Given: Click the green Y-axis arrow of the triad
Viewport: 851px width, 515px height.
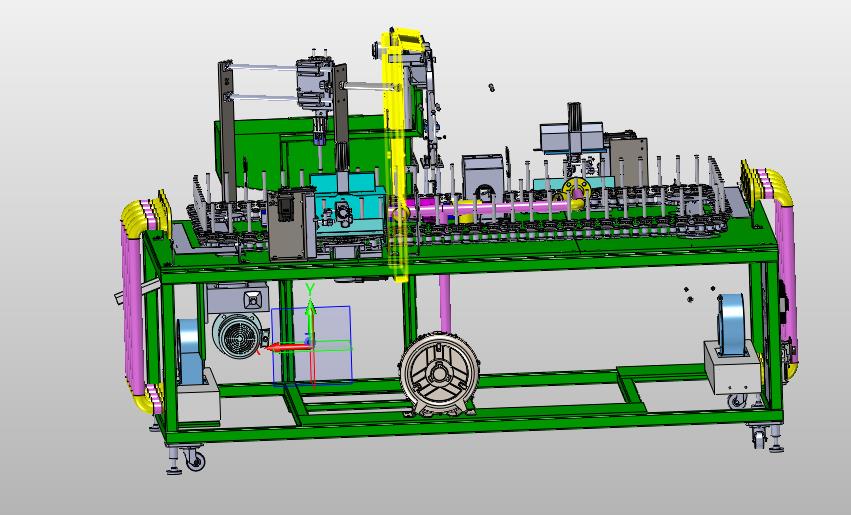Looking at the screenshot, I should 310,320.
